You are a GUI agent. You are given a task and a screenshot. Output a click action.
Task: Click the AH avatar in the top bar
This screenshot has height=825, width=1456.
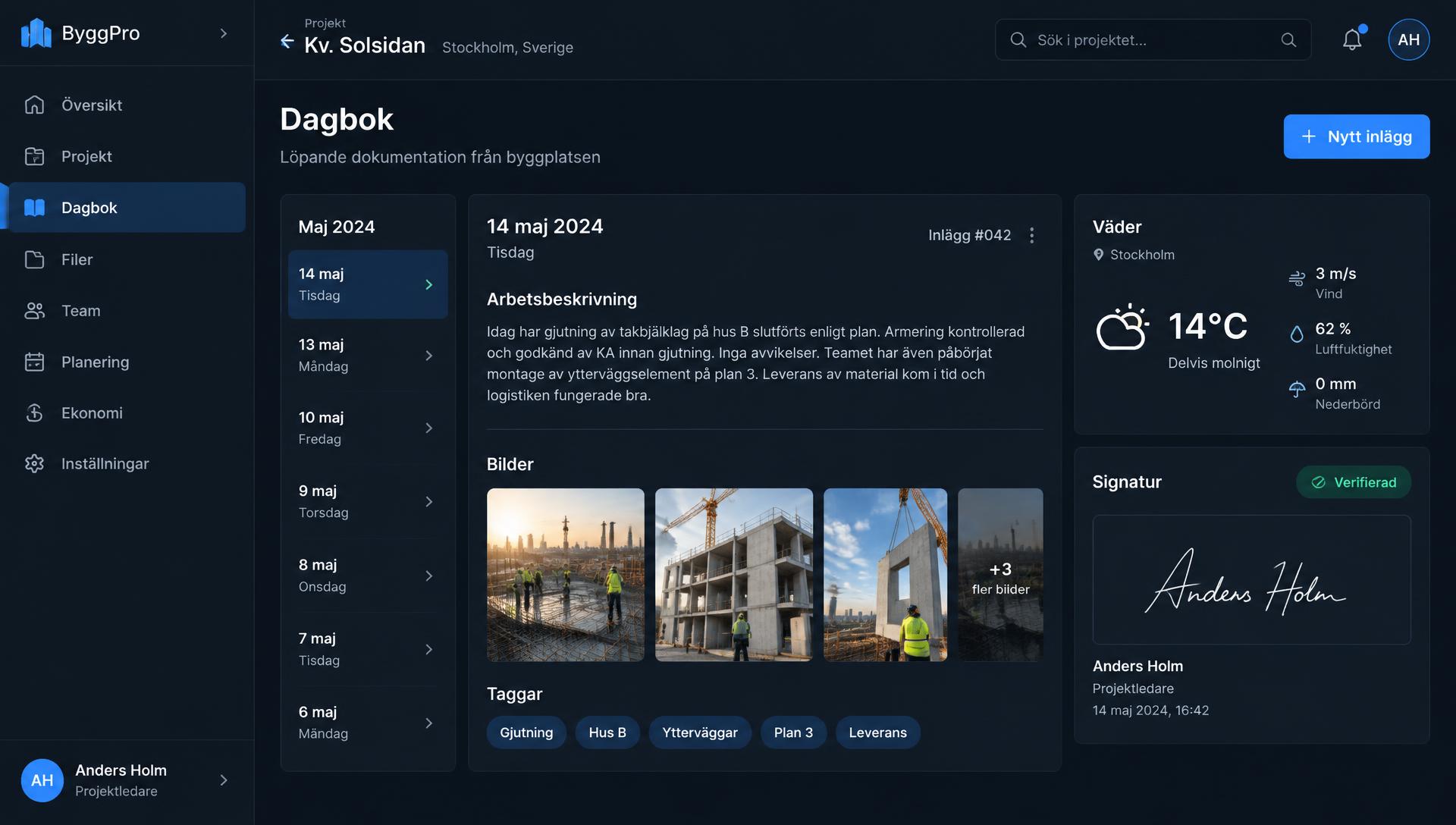click(x=1408, y=39)
